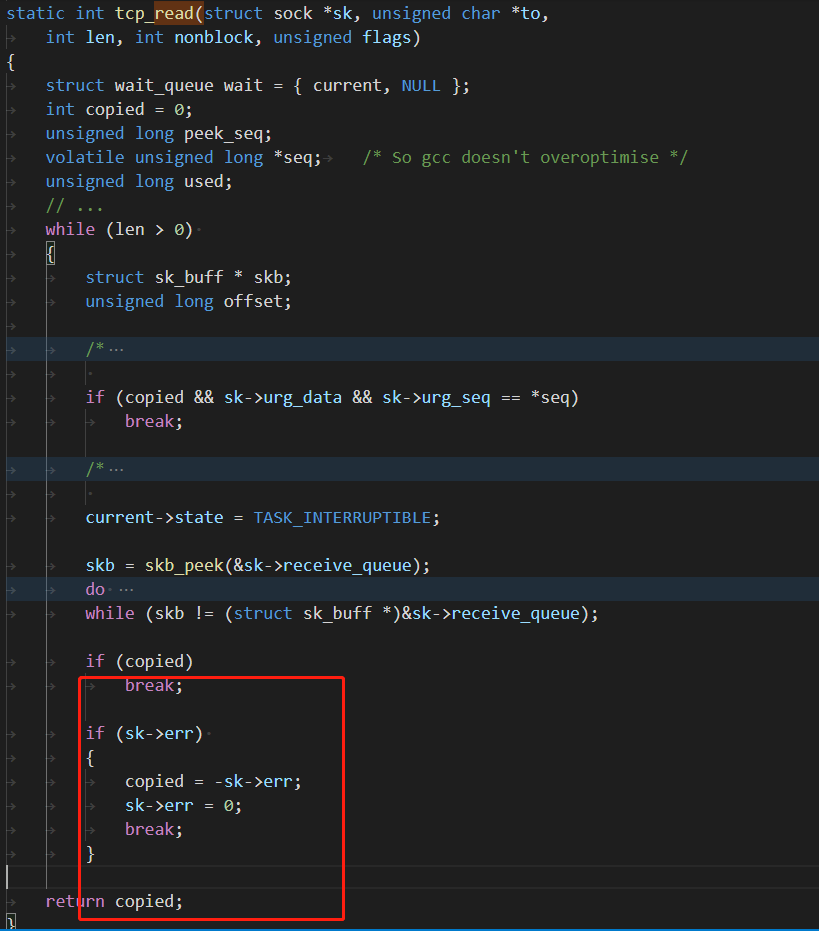This screenshot has width=819, height=931.
Task: Click the 'if (sk->err)' statement
Action: coord(144,733)
